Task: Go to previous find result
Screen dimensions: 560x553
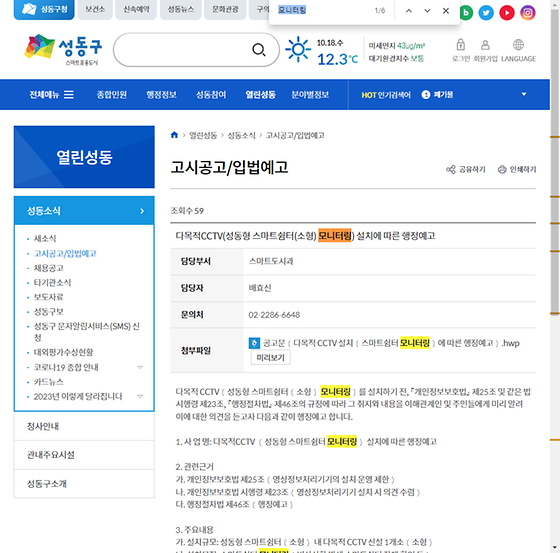Action: (409, 11)
